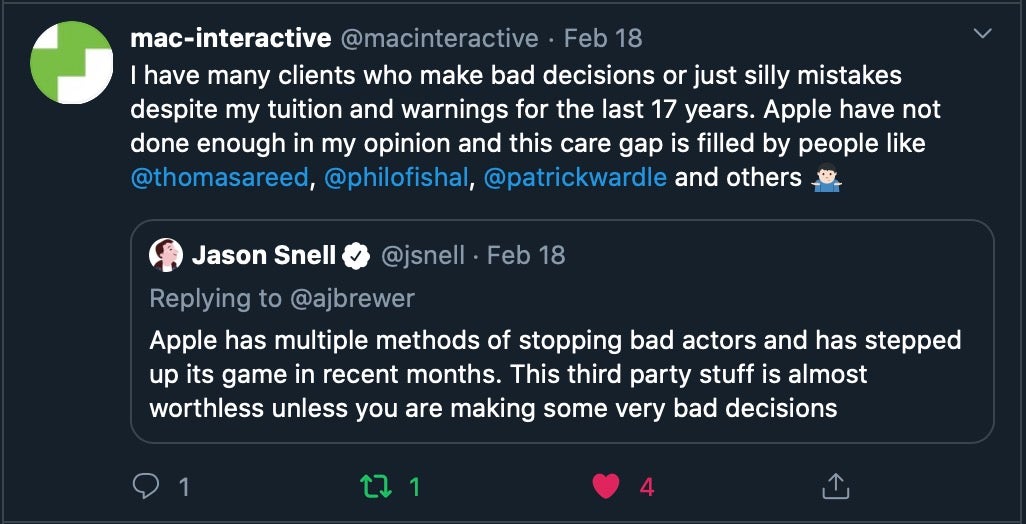The height and width of the screenshot is (524, 1026).
Task: Click the quoted tweet's Feb 18 date
Action: pos(526,256)
